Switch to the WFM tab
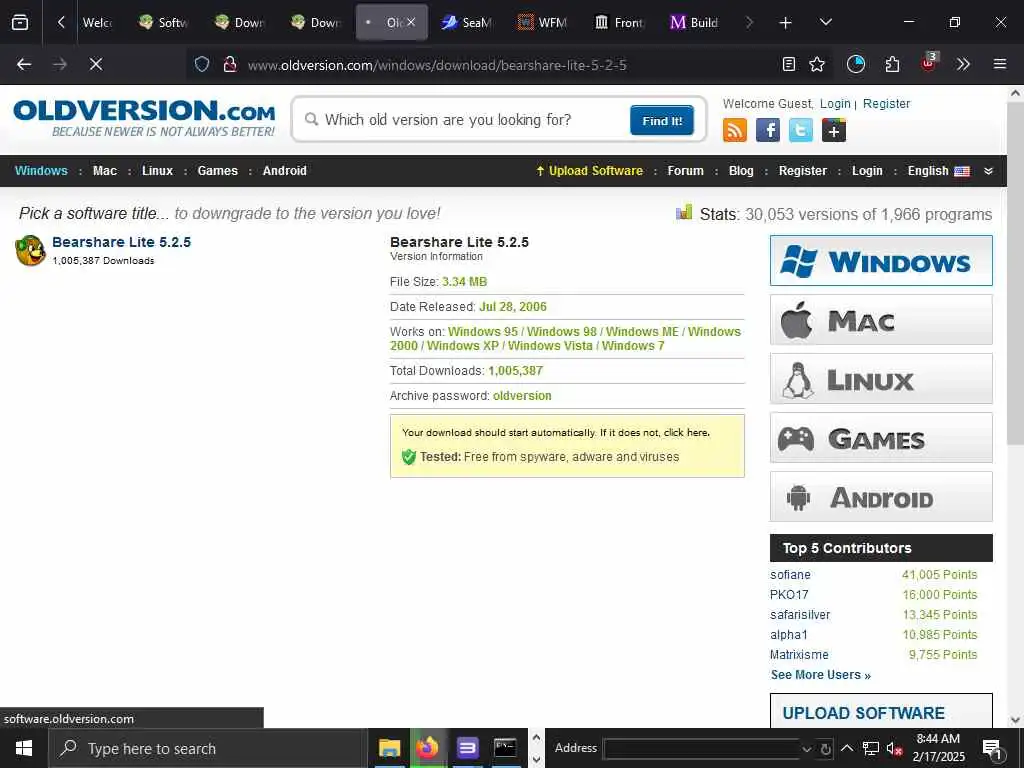Viewport: 1024px width, 768px height. point(543,22)
